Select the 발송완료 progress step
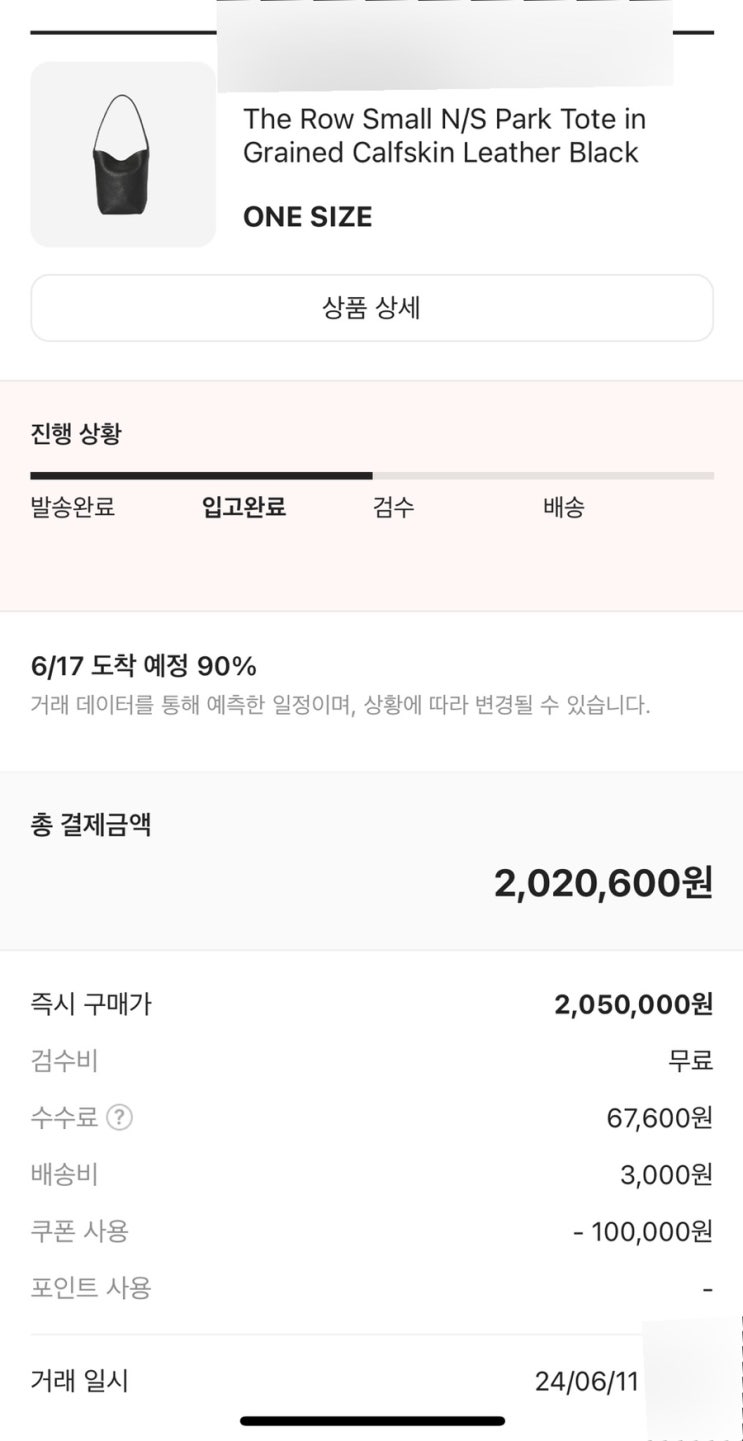 [x=73, y=508]
